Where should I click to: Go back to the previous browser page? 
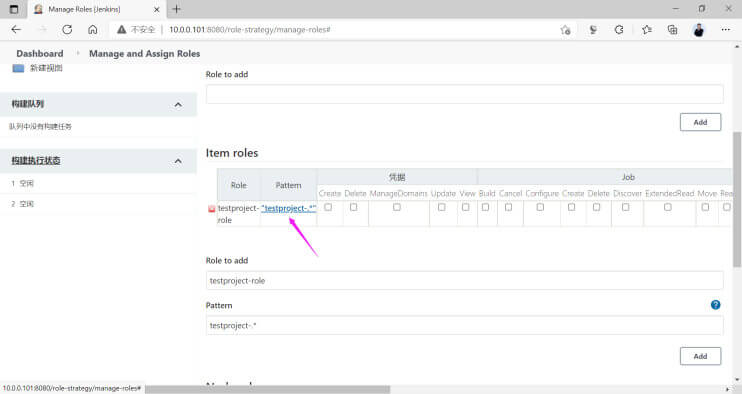(16, 29)
